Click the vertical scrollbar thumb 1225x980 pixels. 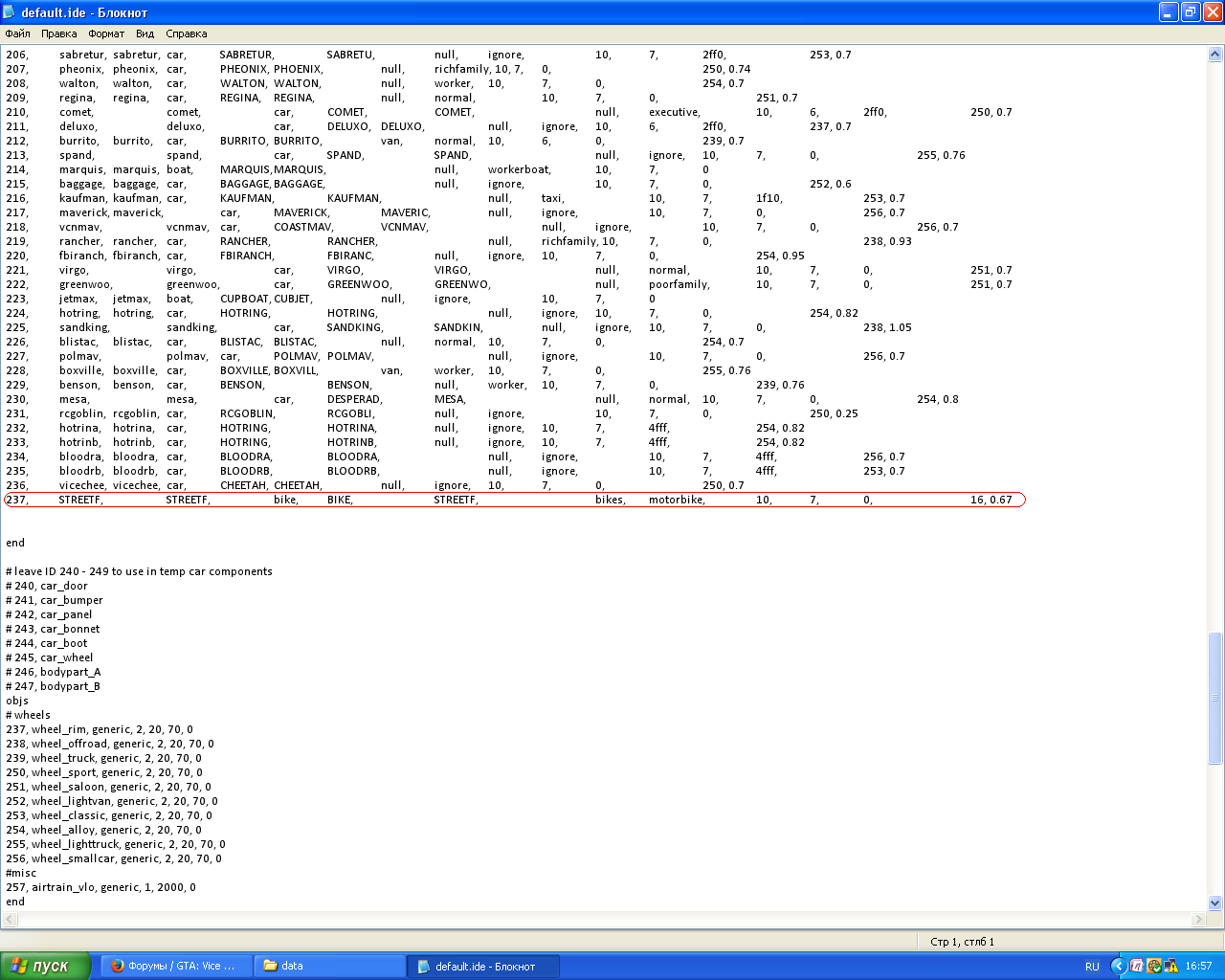click(x=1215, y=699)
